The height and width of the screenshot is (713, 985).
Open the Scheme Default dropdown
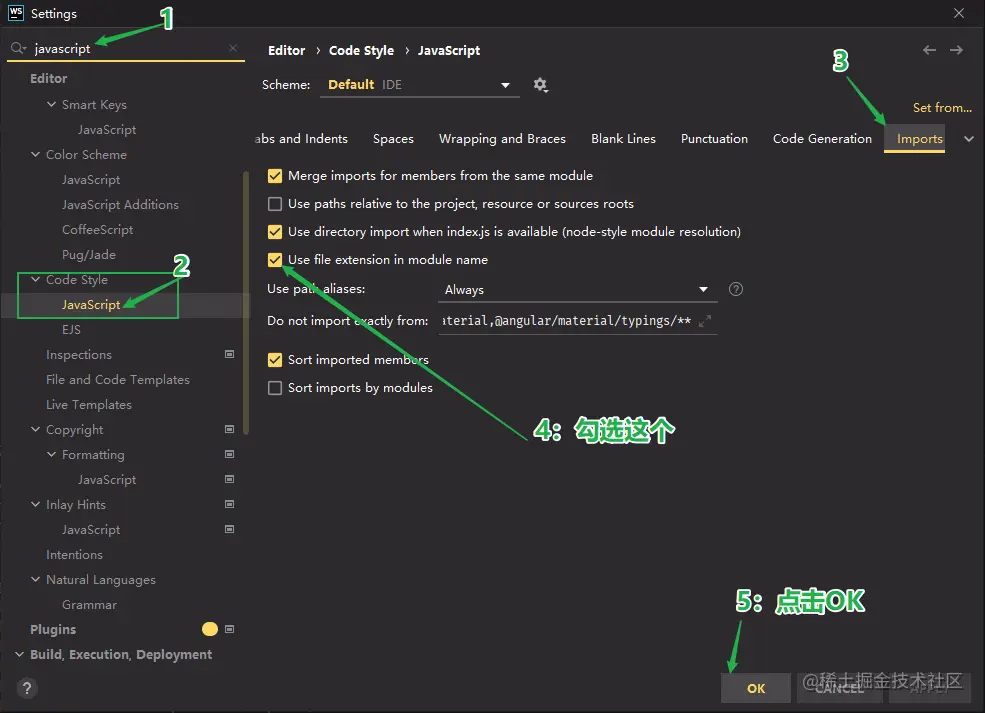(419, 85)
